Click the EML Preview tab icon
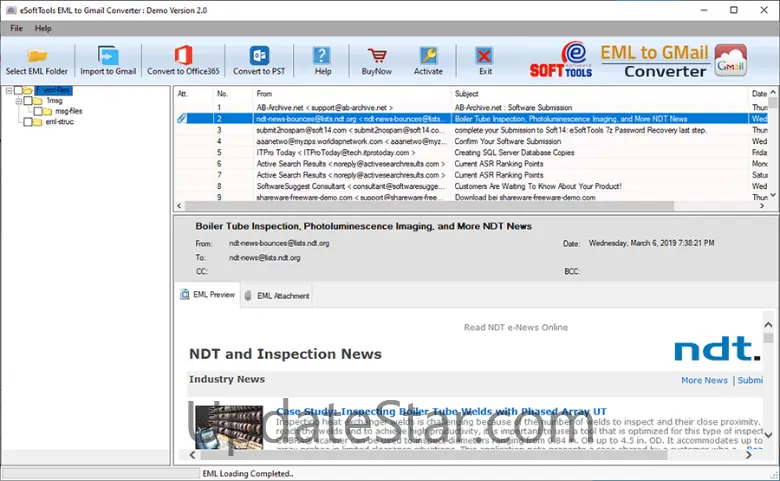The image size is (780, 481). [185, 294]
